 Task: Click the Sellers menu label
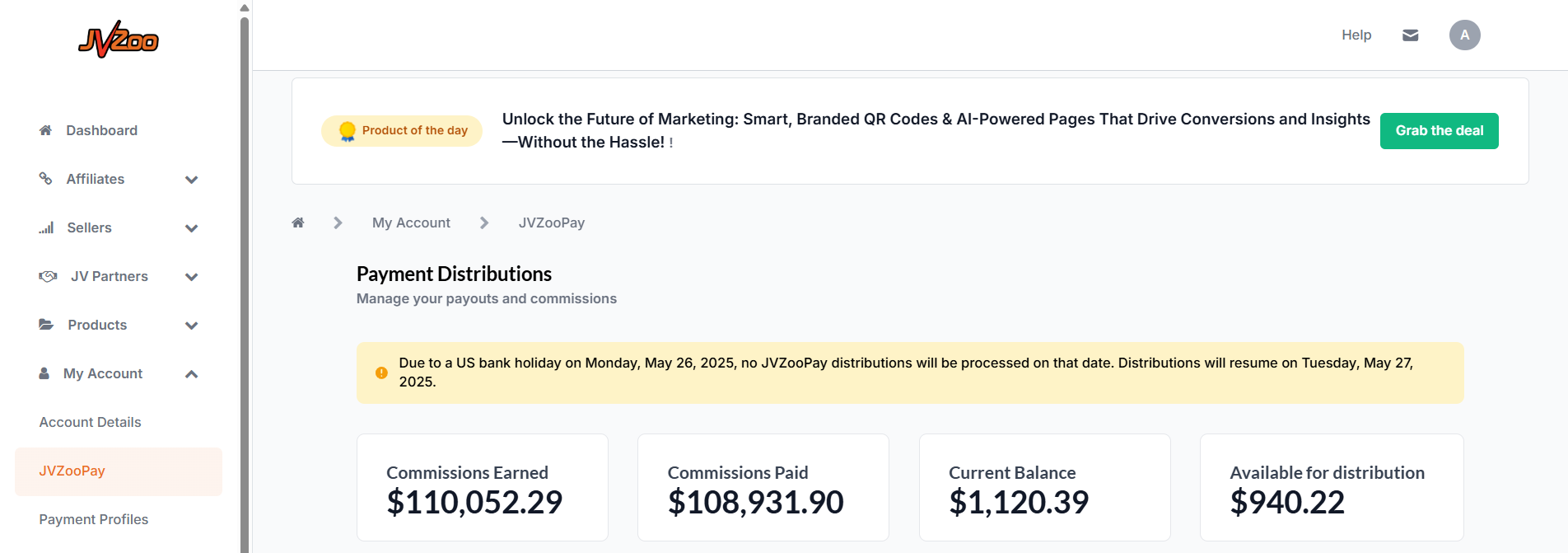89,227
